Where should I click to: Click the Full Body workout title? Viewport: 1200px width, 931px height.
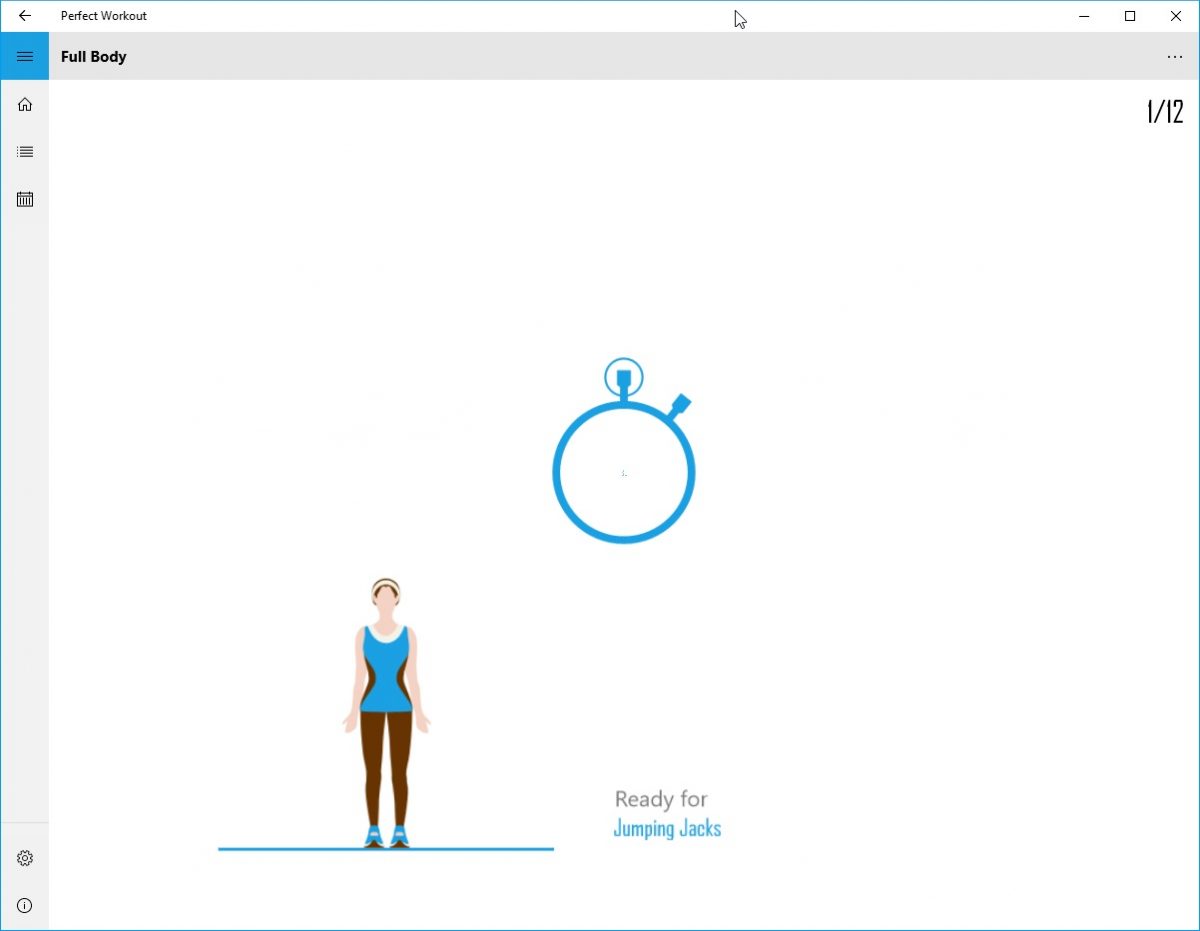(93, 57)
